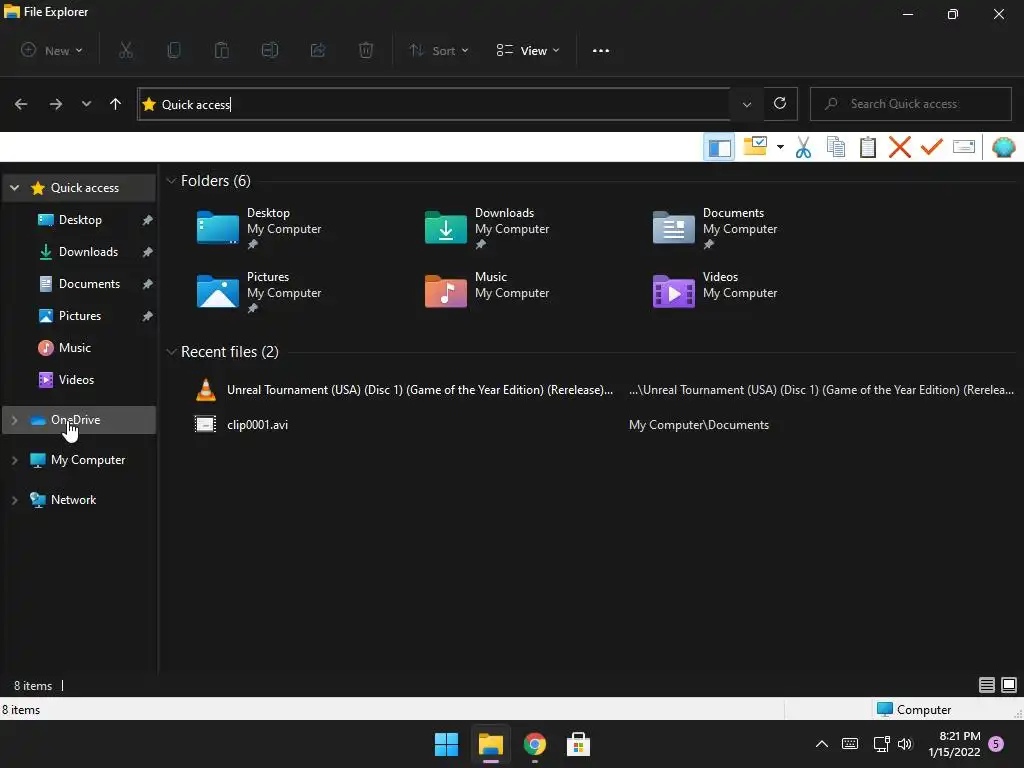Image resolution: width=1024 pixels, height=768 pixels.
Task: Expand the OneDrive tree node
Action: [14, 420]
